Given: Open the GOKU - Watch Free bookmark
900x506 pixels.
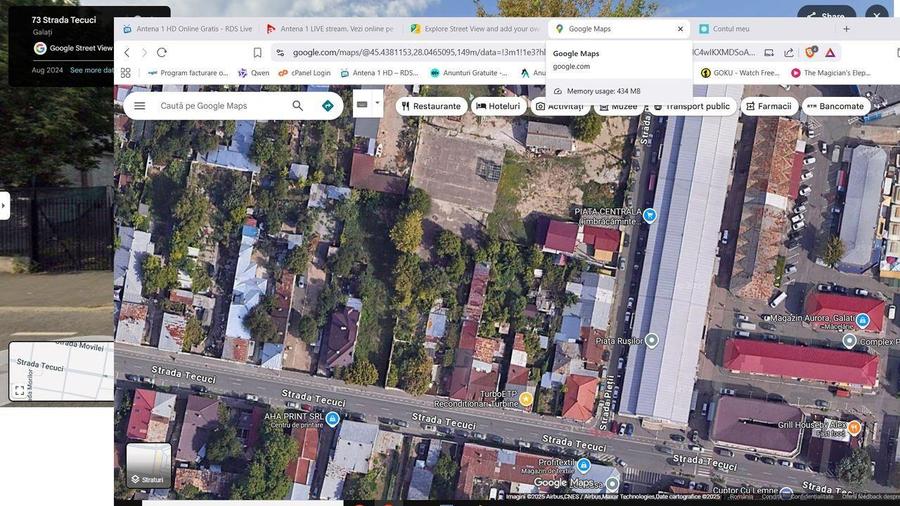Looking at the screenshot, I should point(740,73).
